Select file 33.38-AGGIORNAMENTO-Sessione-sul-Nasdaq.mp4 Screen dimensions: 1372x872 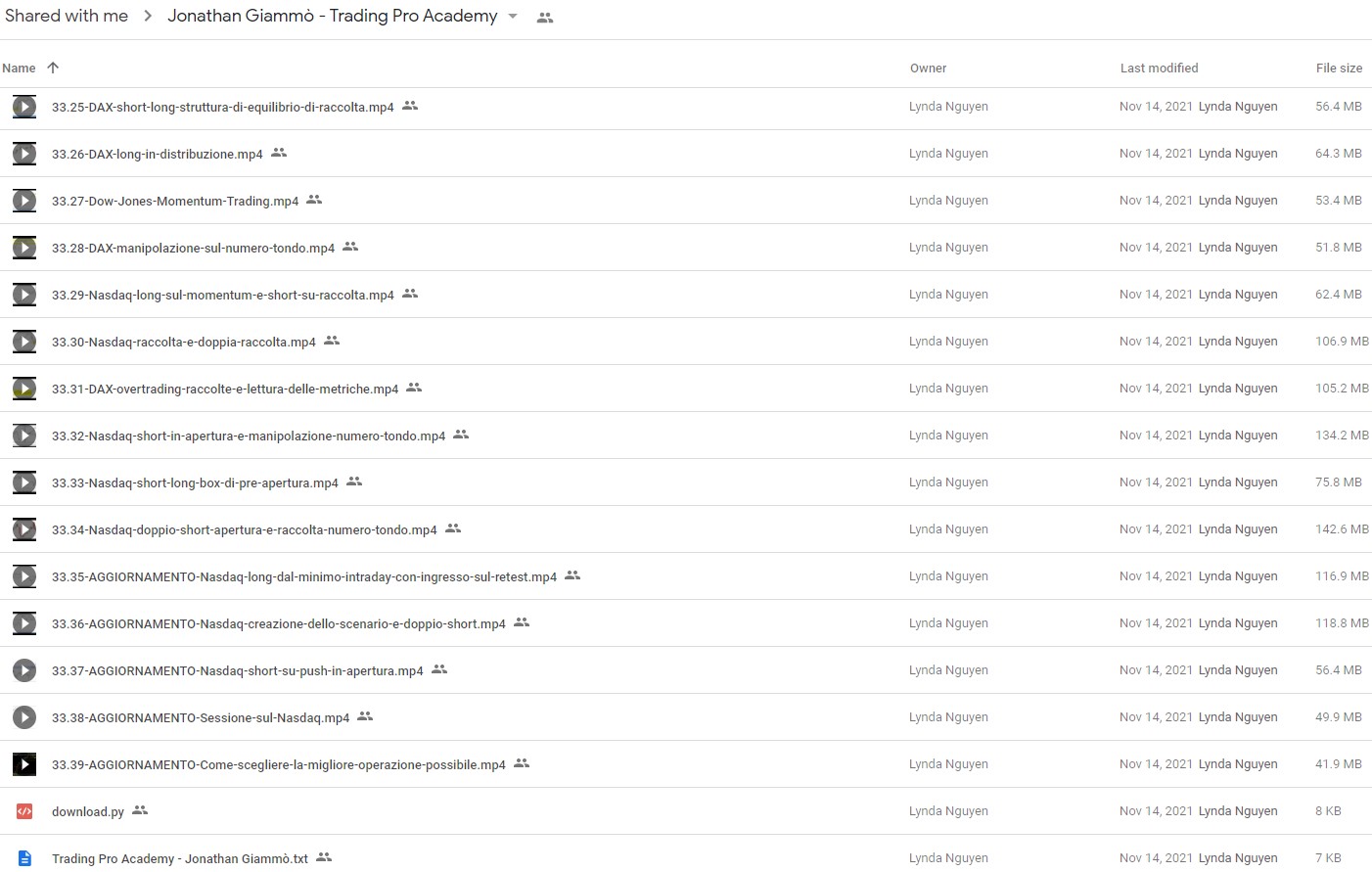tap(201, 718)
